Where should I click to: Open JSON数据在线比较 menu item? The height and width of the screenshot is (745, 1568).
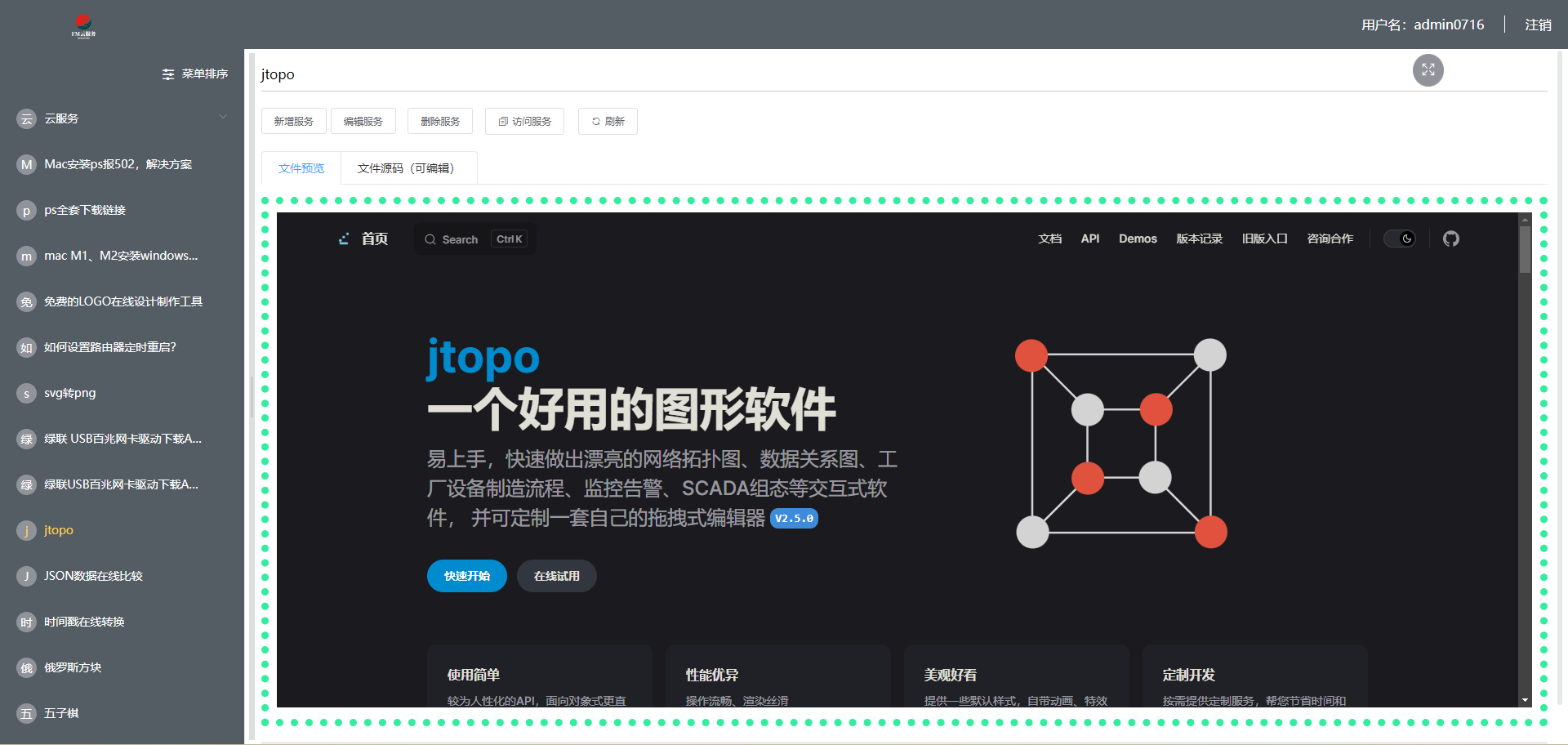[122, 576]
